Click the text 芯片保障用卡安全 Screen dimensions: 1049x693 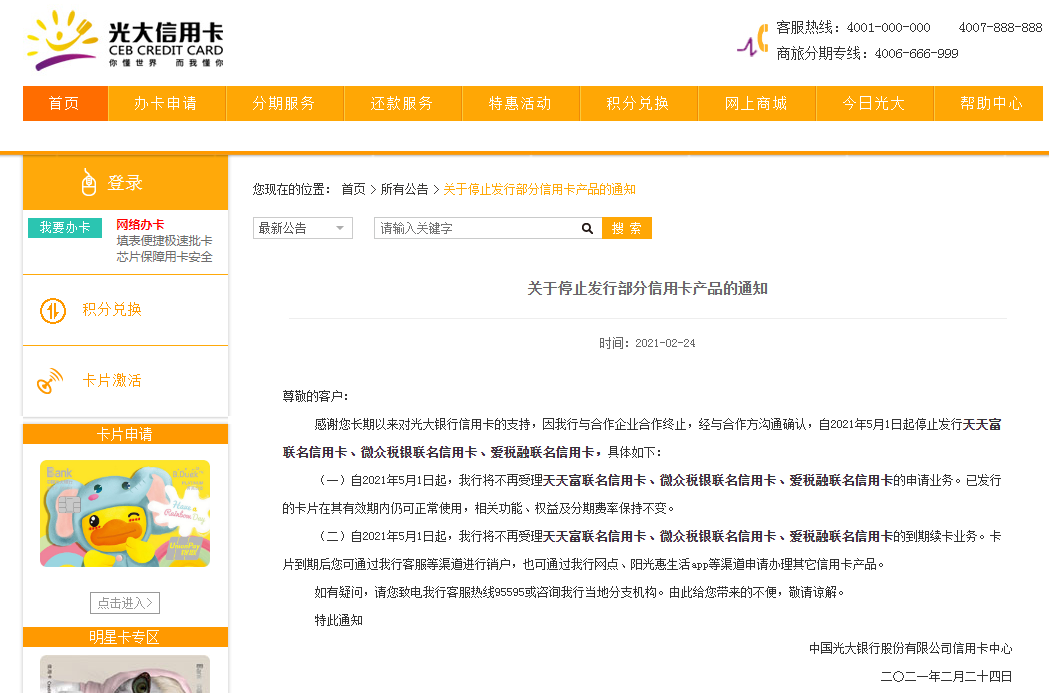[x=165, y=257]
